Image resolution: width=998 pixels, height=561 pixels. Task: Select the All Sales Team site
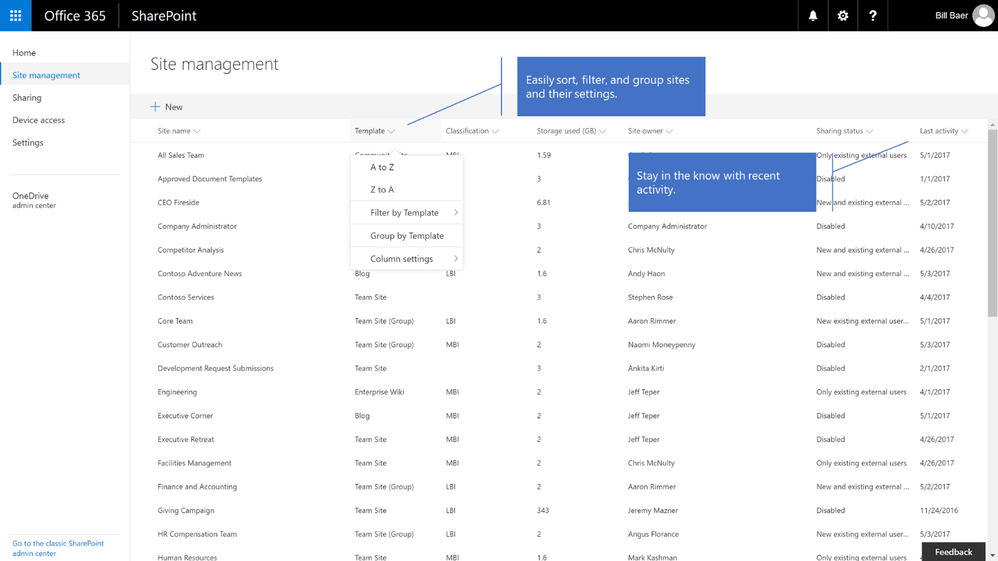coord(181,155)
